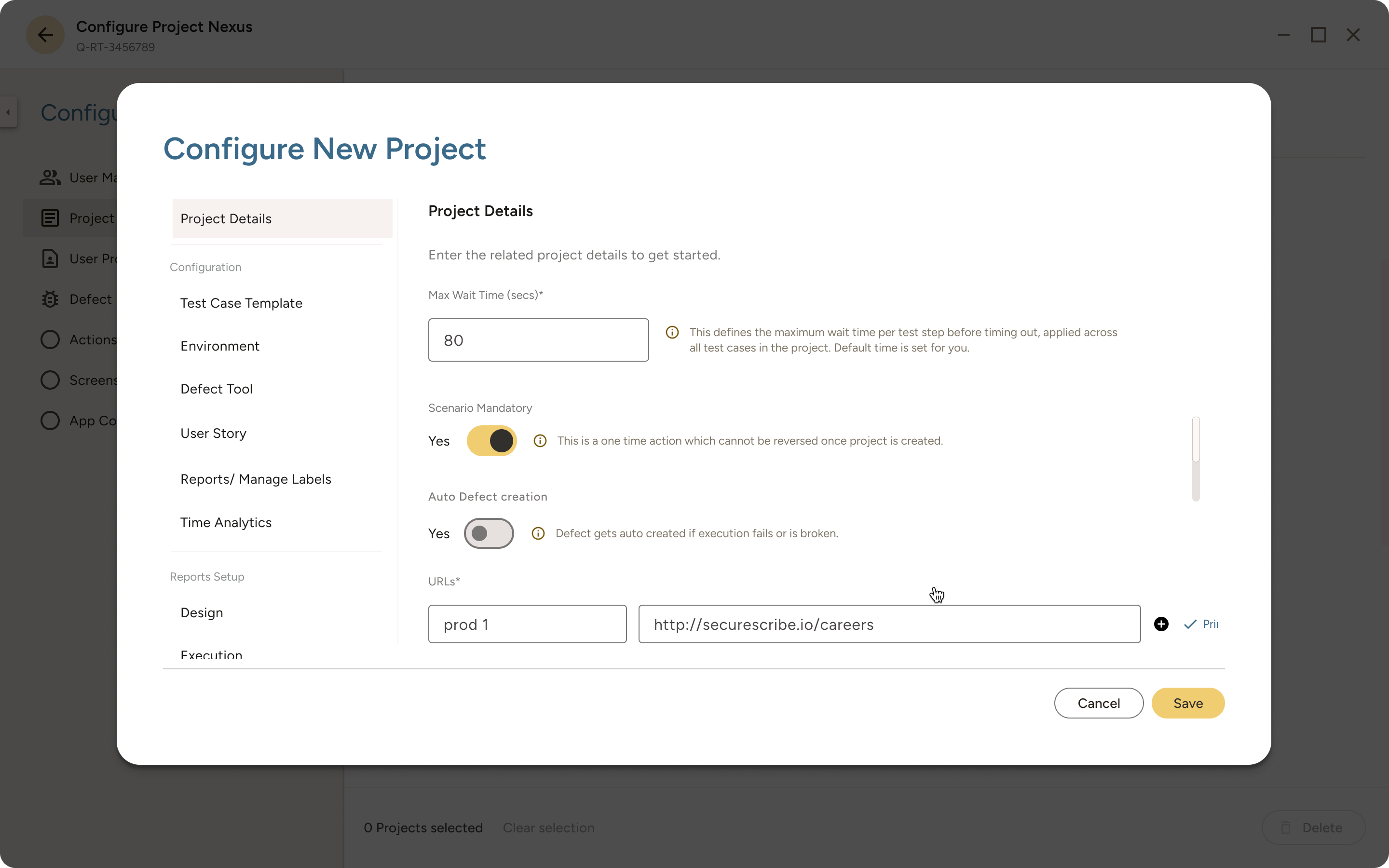Click the plus icon to add a URL row
1389x868 pixels.
tap(1161, 624)
